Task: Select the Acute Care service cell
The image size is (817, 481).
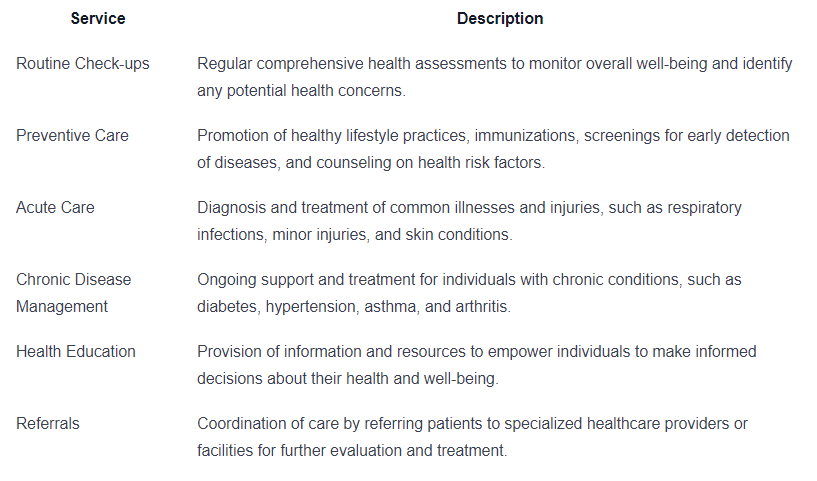Action: click(x=55, y=207)
